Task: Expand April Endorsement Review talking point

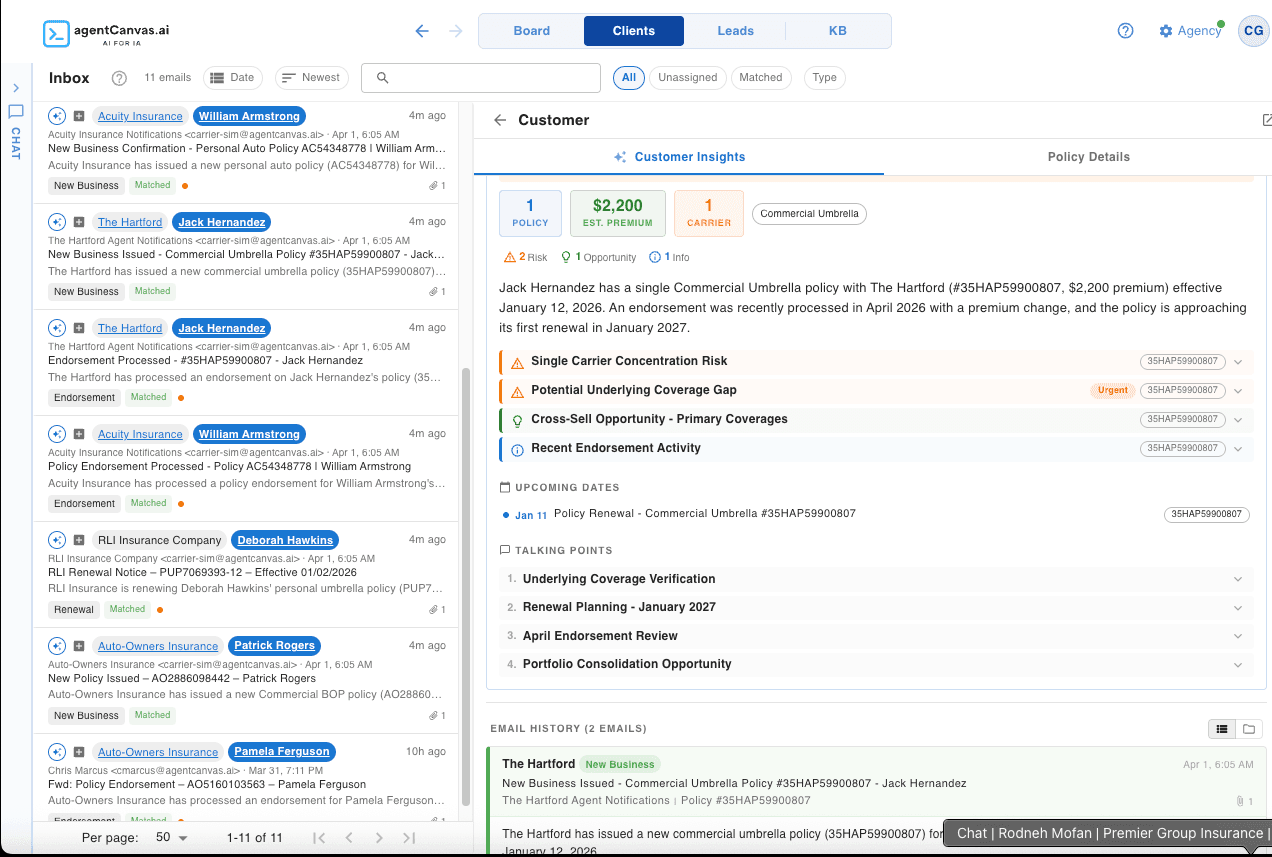Action: (x=875, y=636)
